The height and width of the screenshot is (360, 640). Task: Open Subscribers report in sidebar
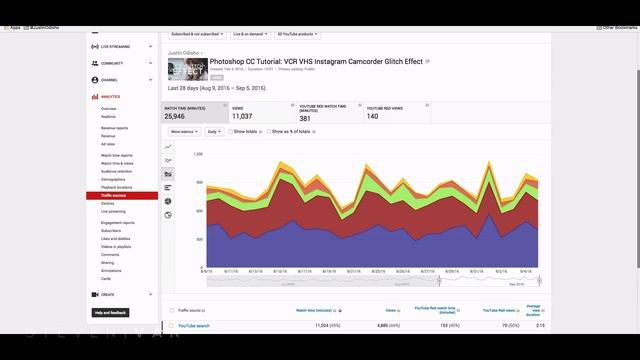111,231
